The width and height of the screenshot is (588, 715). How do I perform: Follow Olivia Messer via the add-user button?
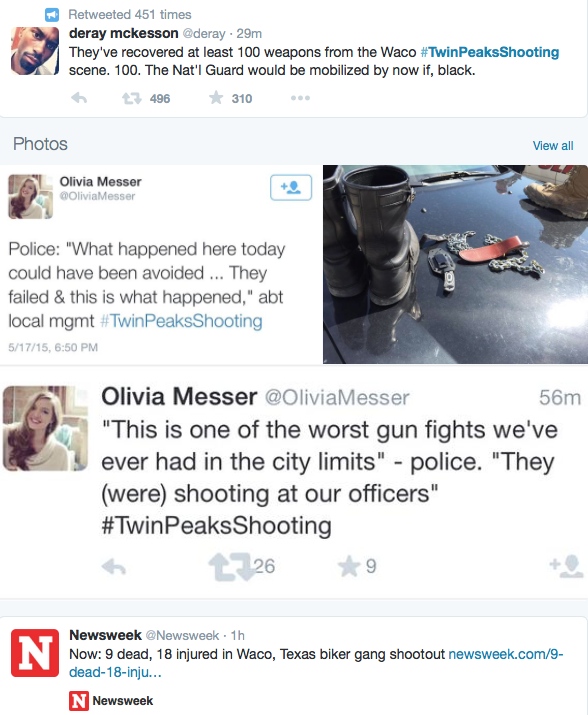[x=291, y=187]
